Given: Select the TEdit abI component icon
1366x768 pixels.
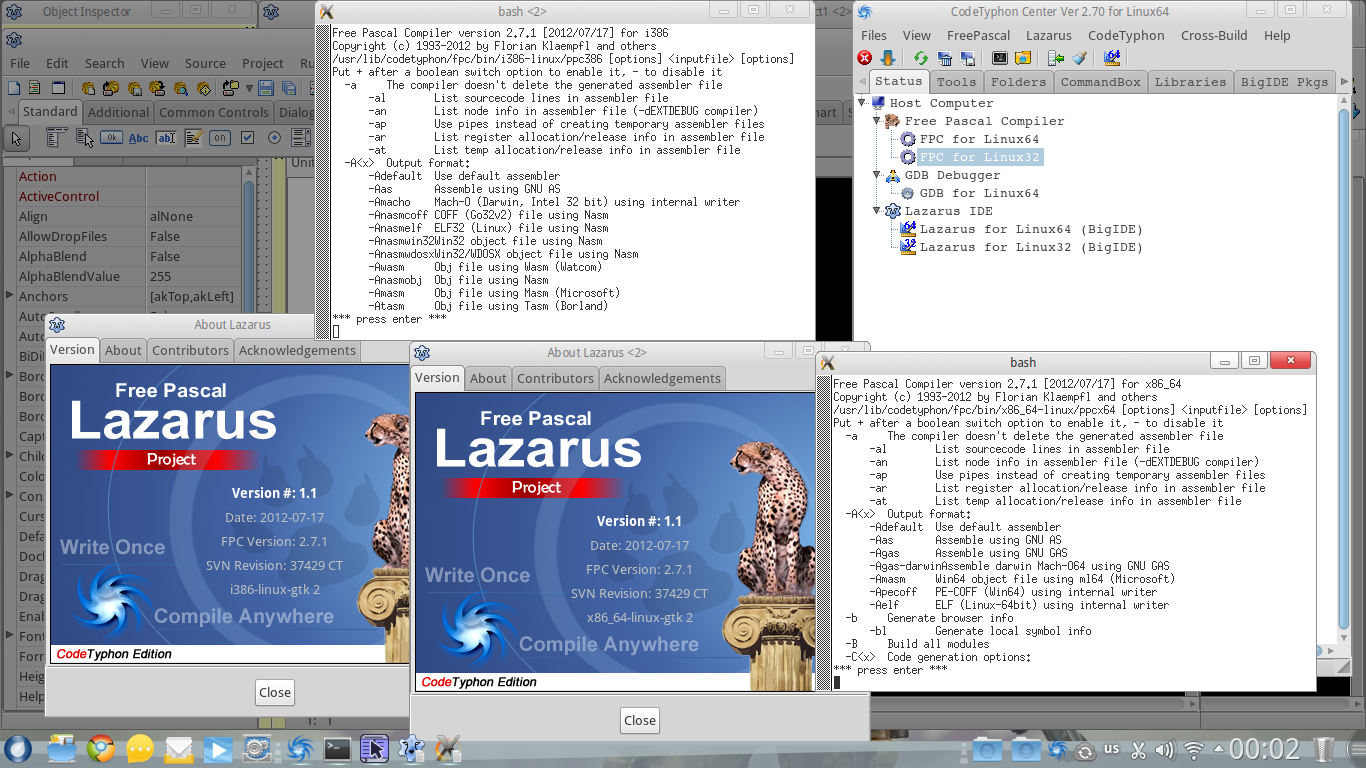Looking at the screenshot, I should [x=166, y=138].
